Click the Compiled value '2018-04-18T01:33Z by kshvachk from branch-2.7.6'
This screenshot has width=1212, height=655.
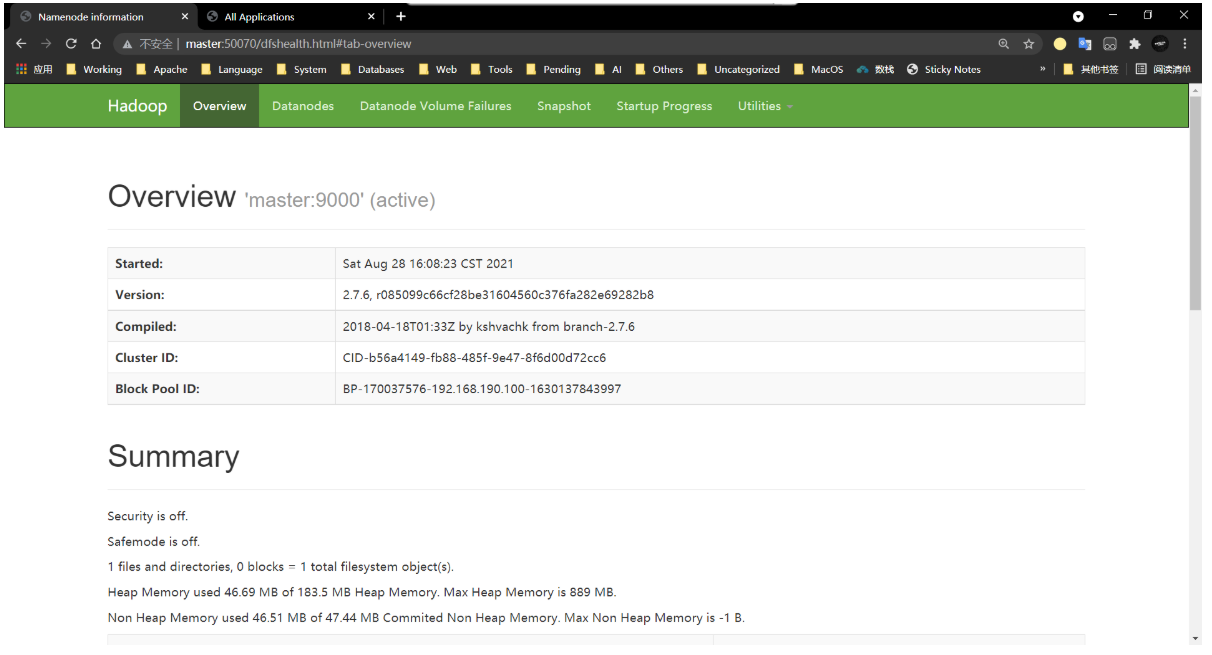[x=489, y=326]
